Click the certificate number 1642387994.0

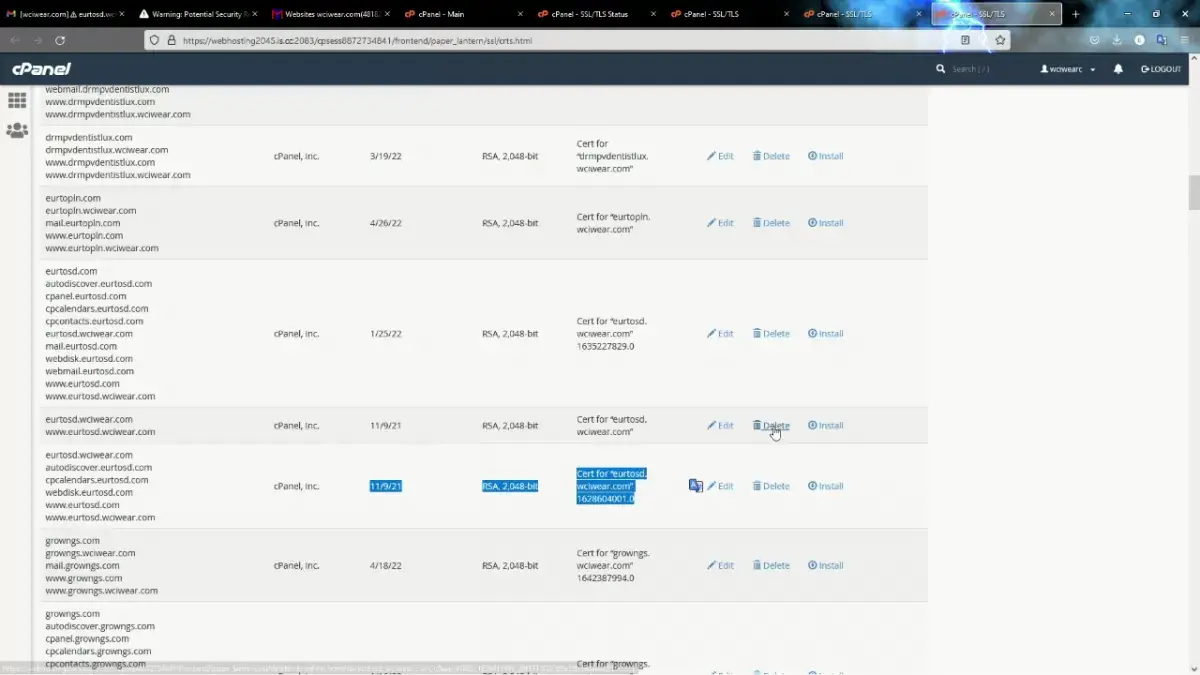605,578
